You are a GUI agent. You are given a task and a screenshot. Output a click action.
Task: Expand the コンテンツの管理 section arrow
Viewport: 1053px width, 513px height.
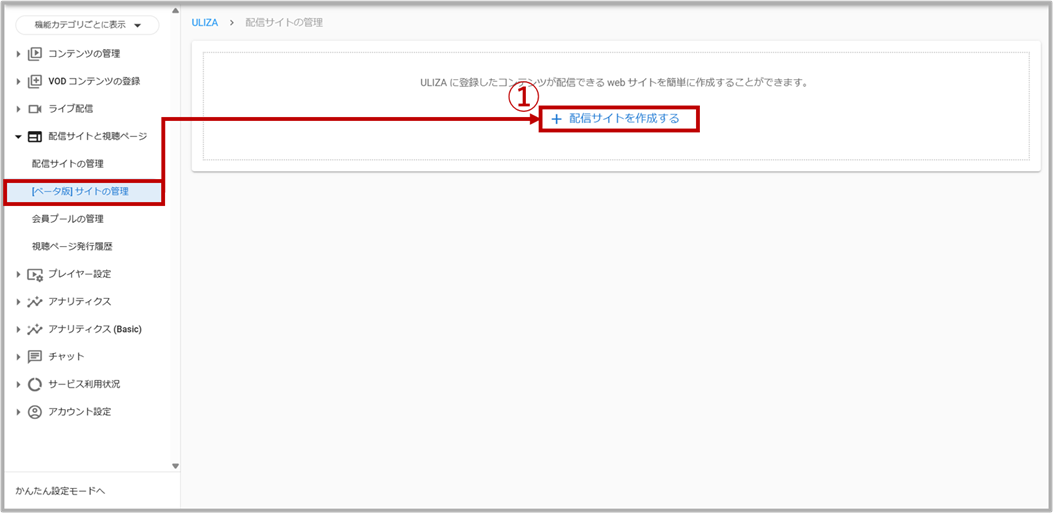(x=19, y=53)
